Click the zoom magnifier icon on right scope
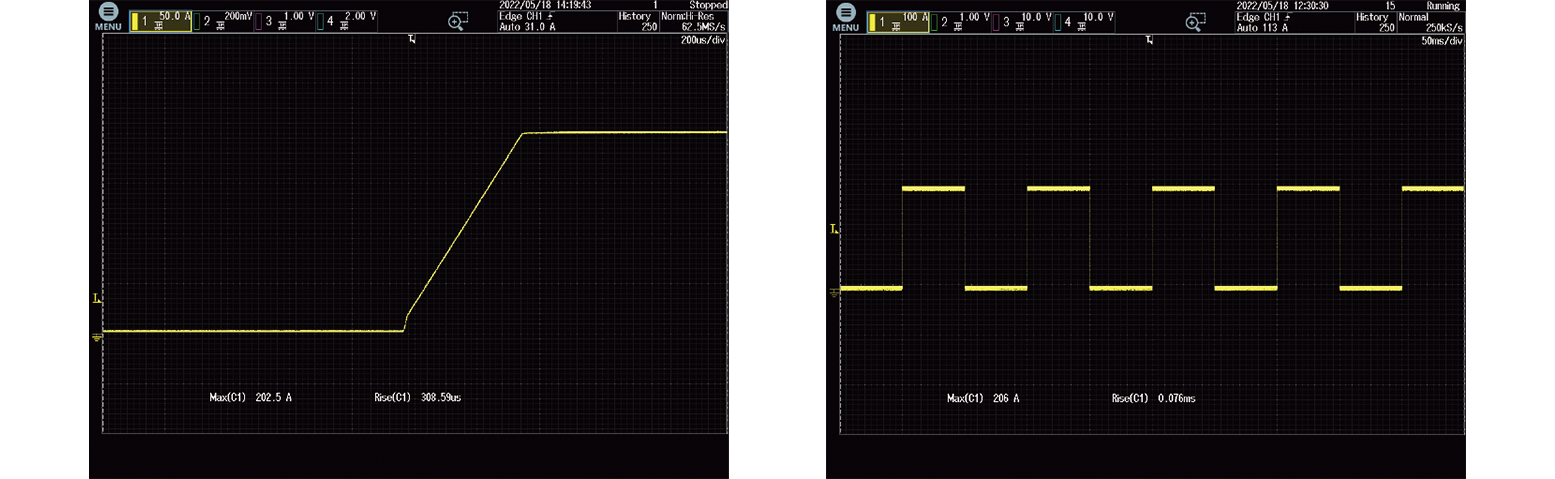Image resolution: width=1555 pixels, height=479 pixels. (1194, 21)
